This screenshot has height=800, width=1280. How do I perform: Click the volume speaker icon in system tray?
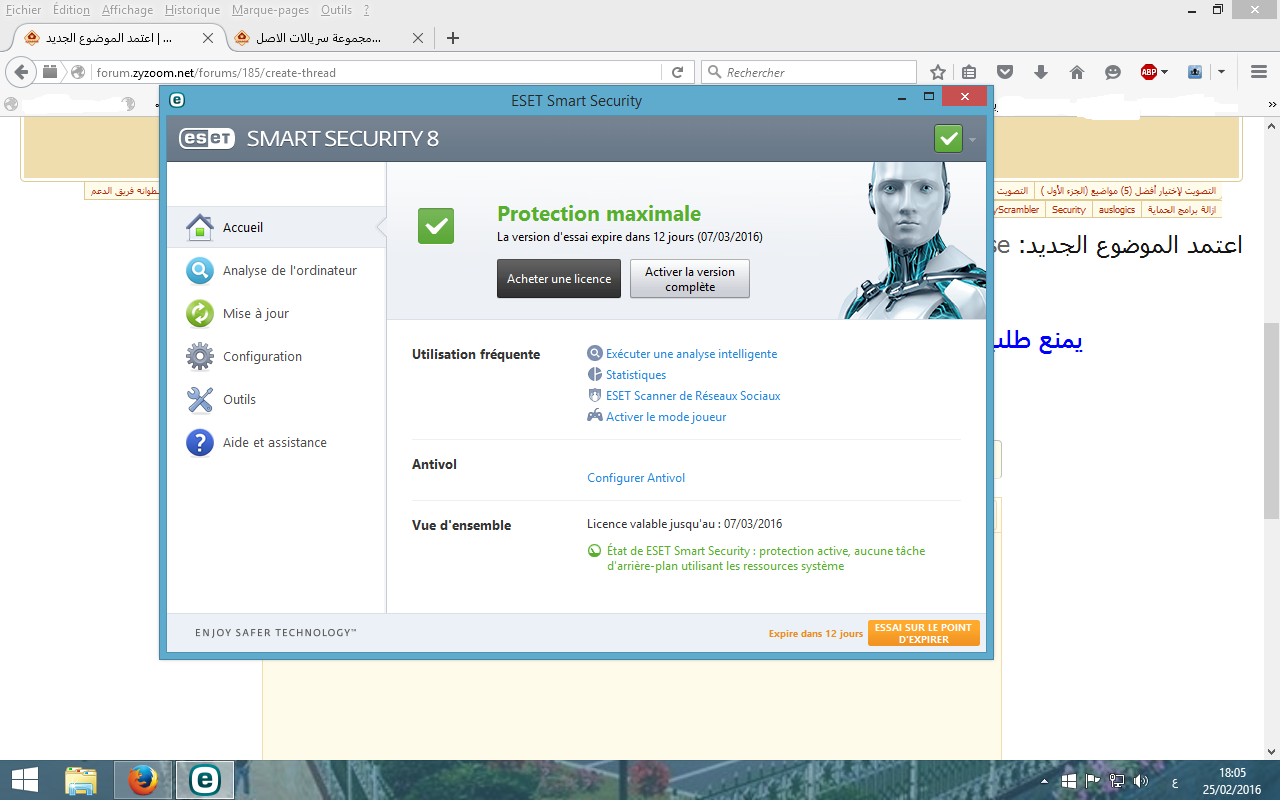click(x=1141, y=780)
